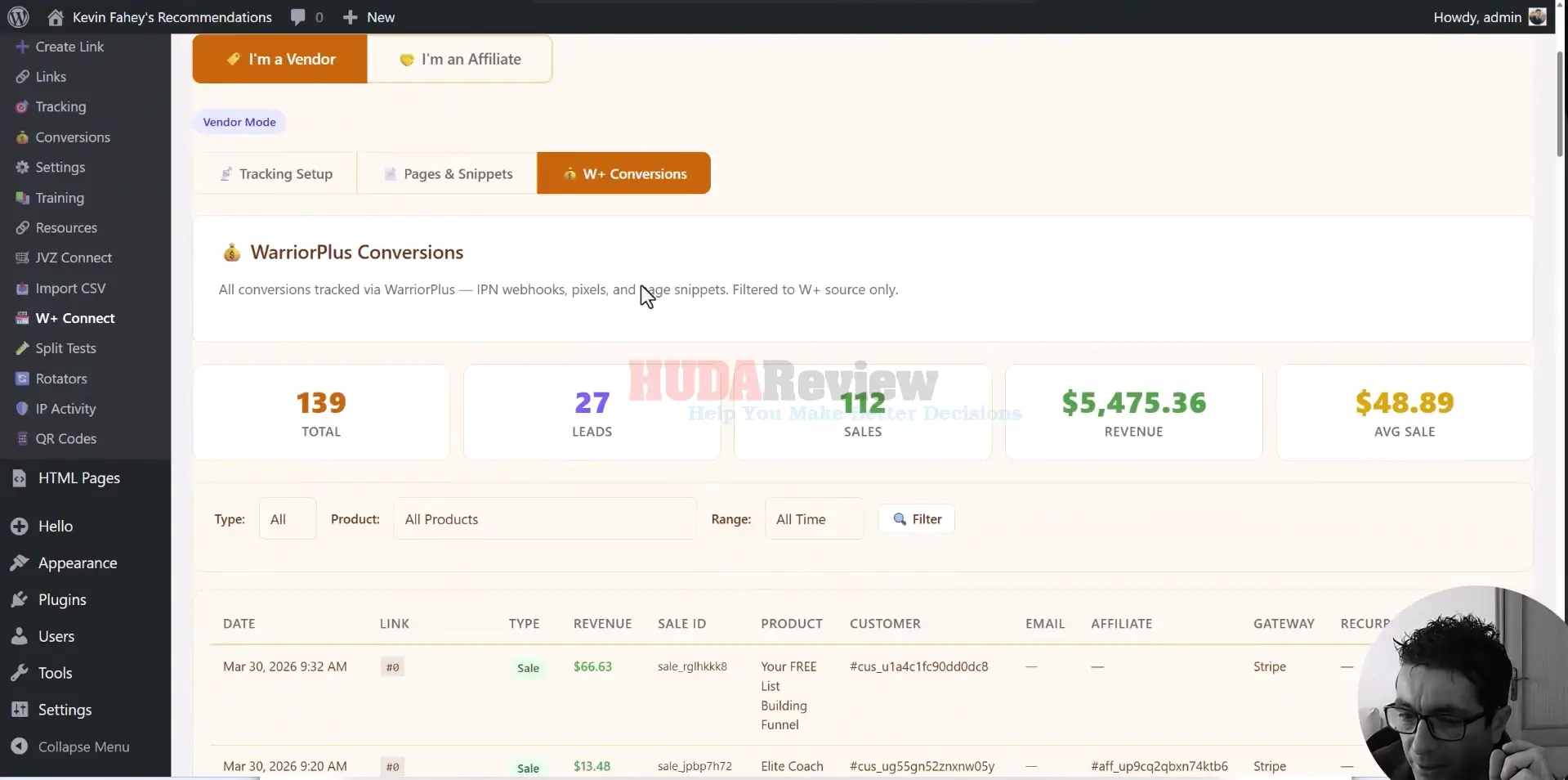
Task: Open the Links menu item
Action: coord(51,77)
